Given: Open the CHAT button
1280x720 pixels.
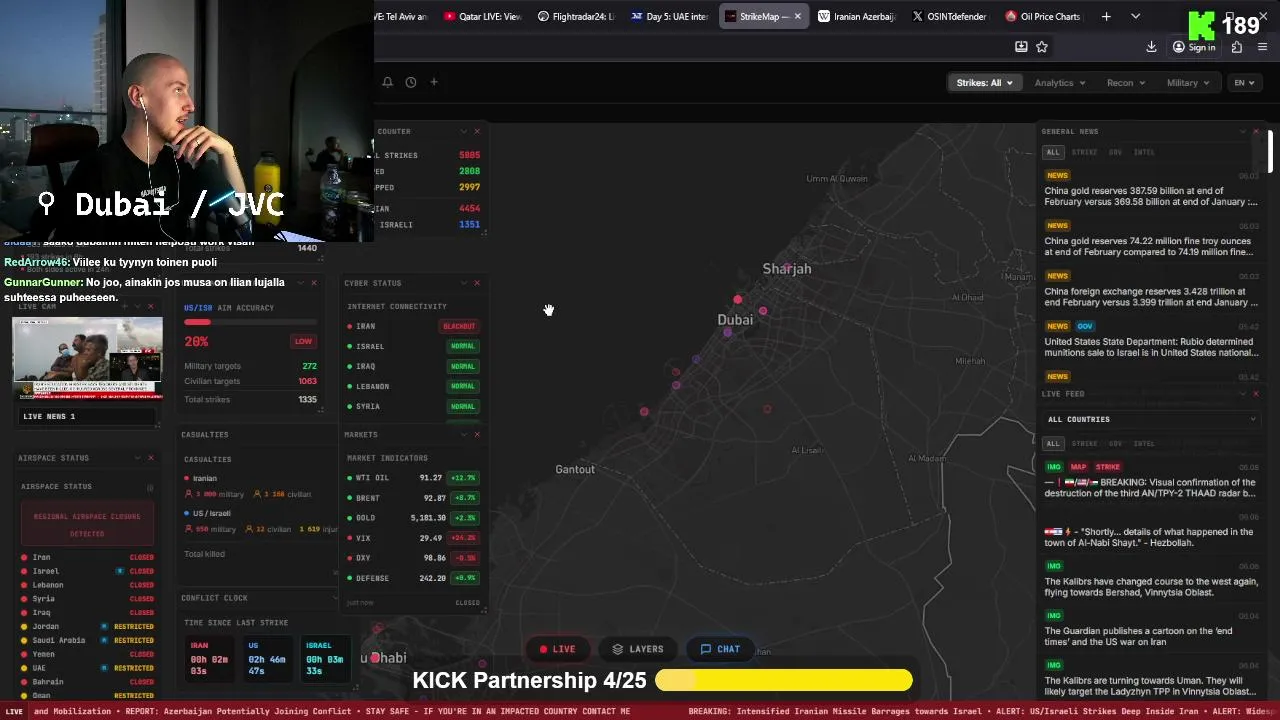Looking at the screenshot, I should [720, 649].
